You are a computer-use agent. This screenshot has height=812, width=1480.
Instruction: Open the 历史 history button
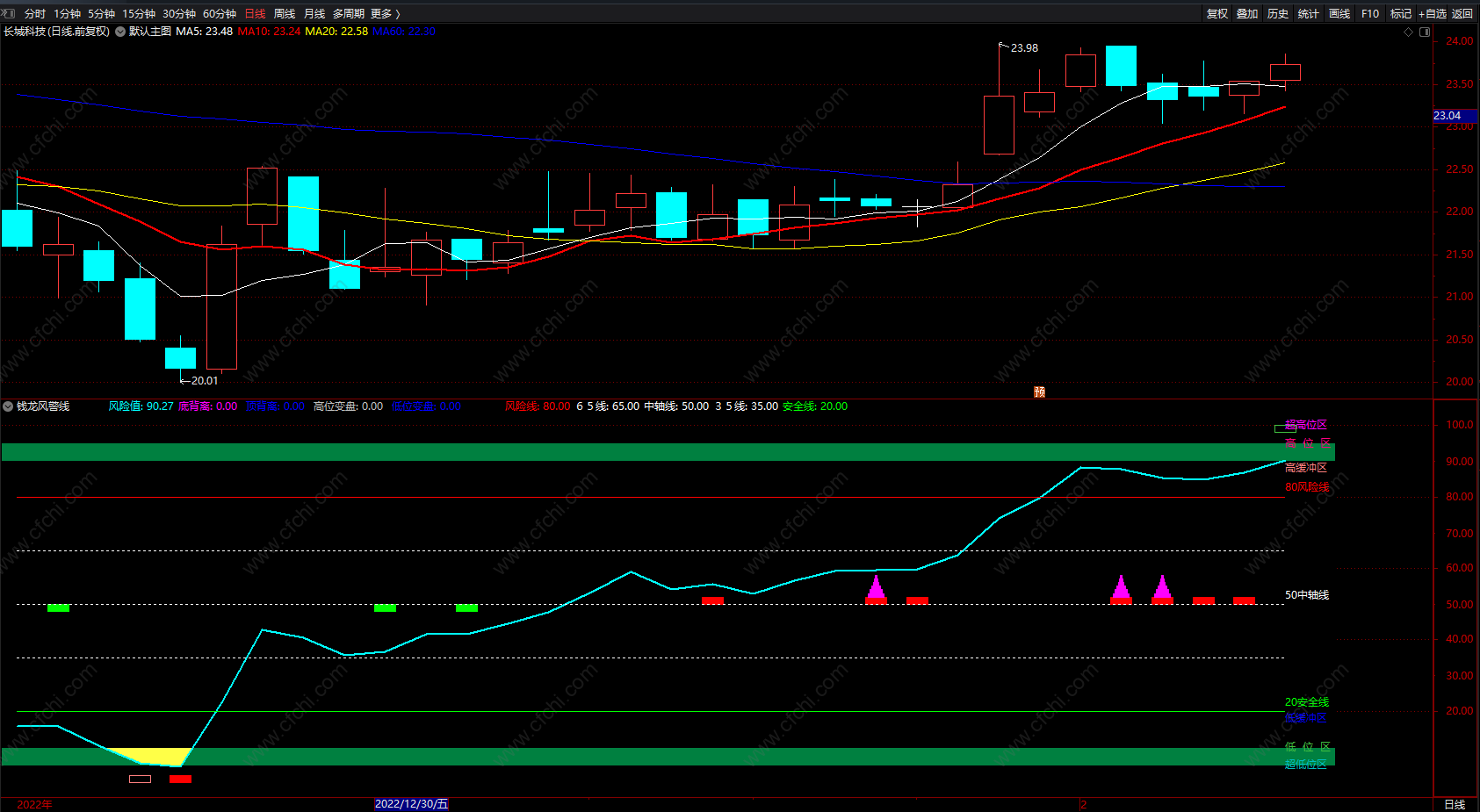tap(1278, 14)
